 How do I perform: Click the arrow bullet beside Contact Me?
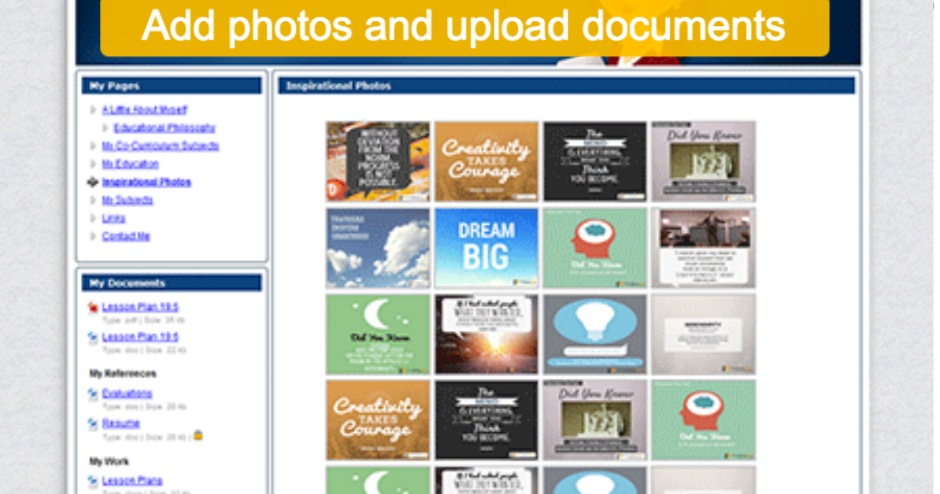[x=93, y=236]
